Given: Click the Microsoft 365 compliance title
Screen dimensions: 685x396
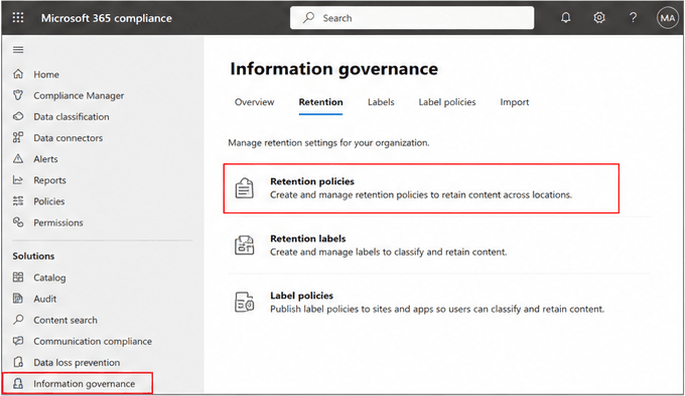Looking at the screenshot, I should 107,18.
